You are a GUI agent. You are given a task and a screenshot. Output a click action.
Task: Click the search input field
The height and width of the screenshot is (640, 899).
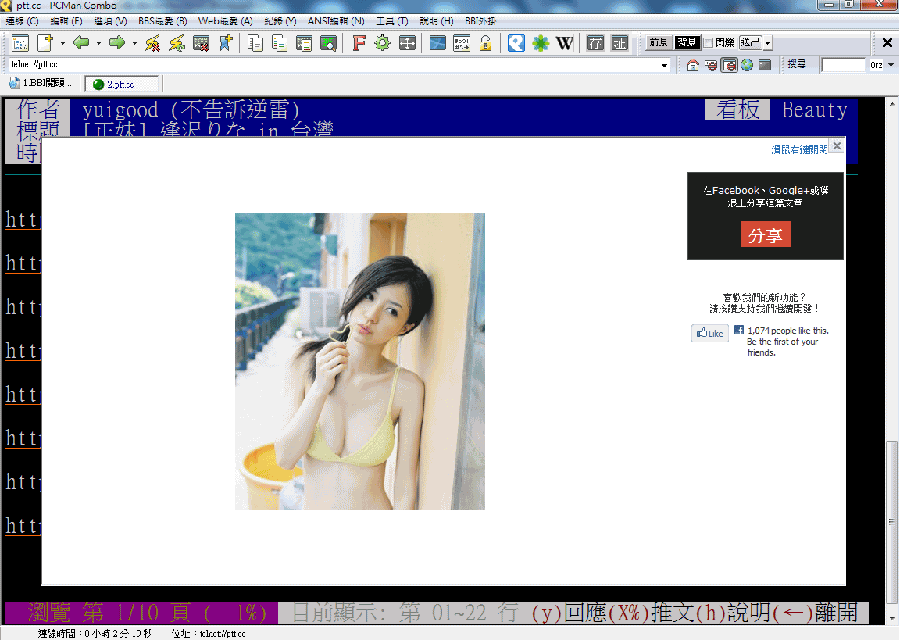[x=843, y=65]
